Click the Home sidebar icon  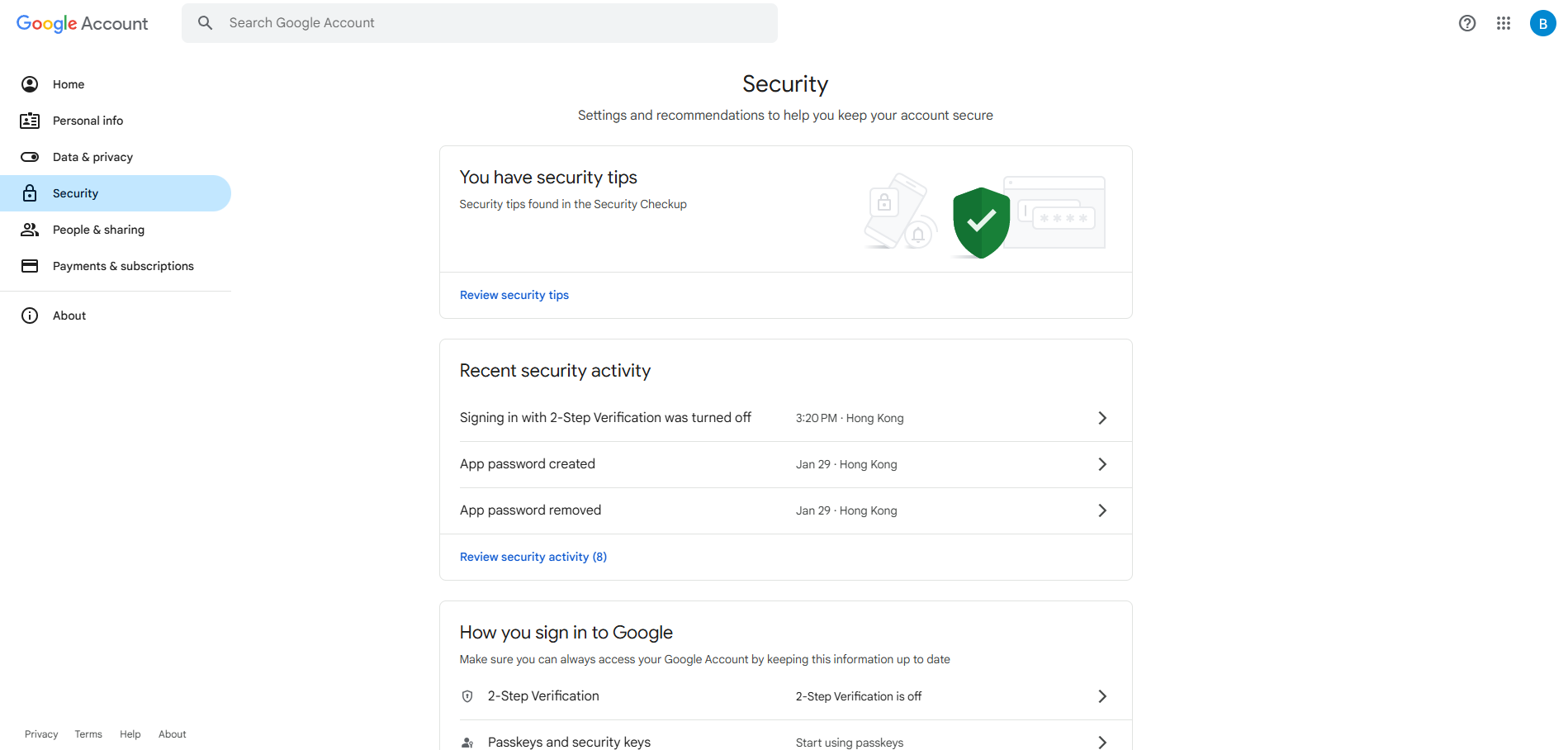(30, 84)
